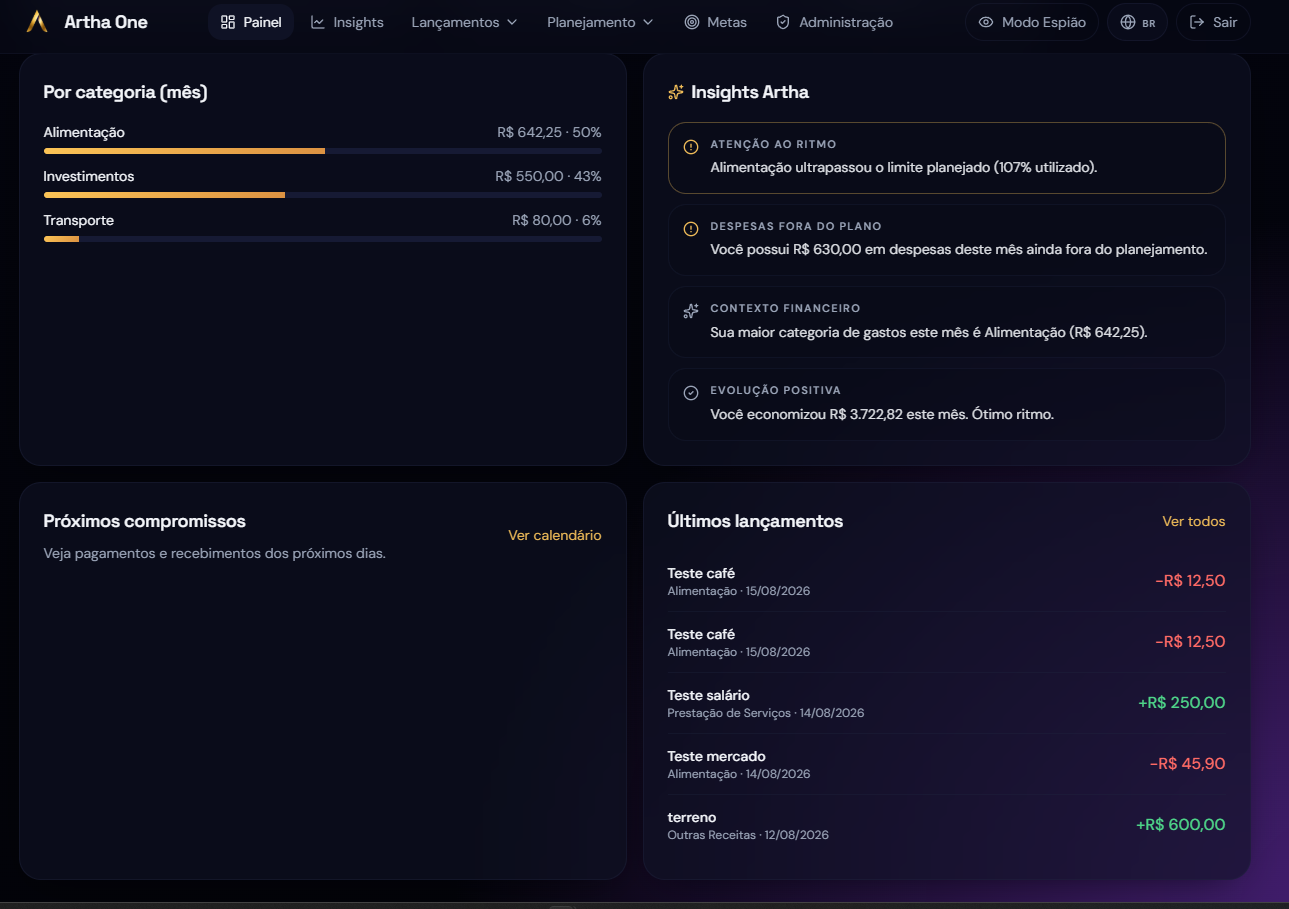Image resolution: width=1289 pixels, height=909 pixels.
Task: Click the Por categoria (mês) heading
Action: click(x=126, y=92)
